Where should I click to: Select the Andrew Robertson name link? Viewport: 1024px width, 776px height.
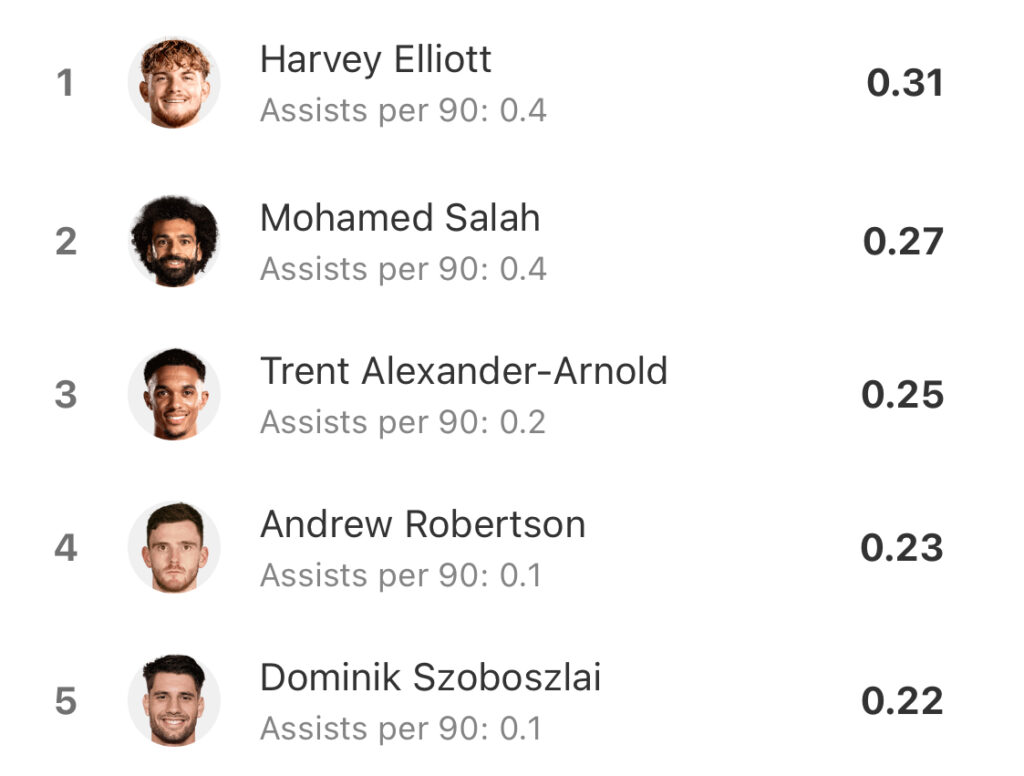pos(423,524)
